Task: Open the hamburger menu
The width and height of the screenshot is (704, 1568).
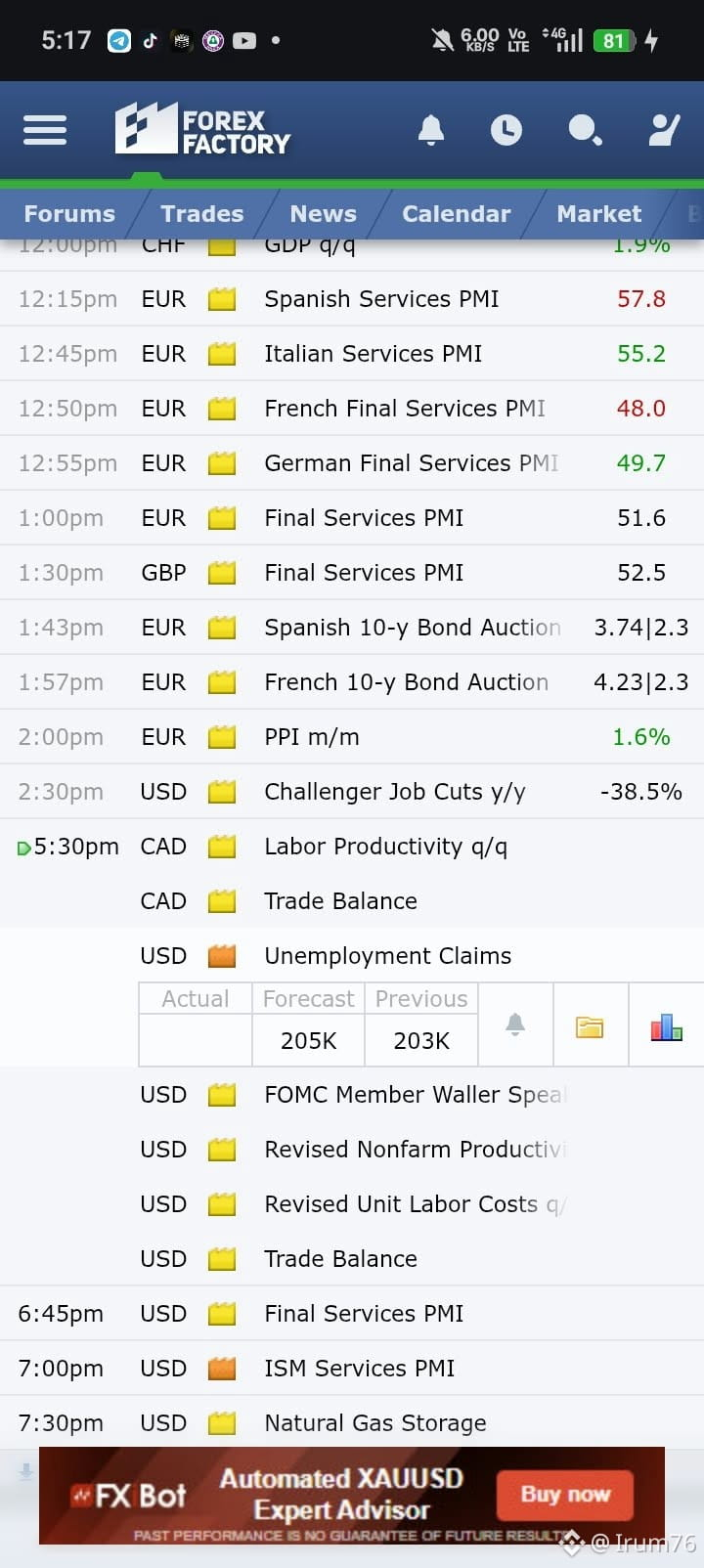Action: pos(45,129)
